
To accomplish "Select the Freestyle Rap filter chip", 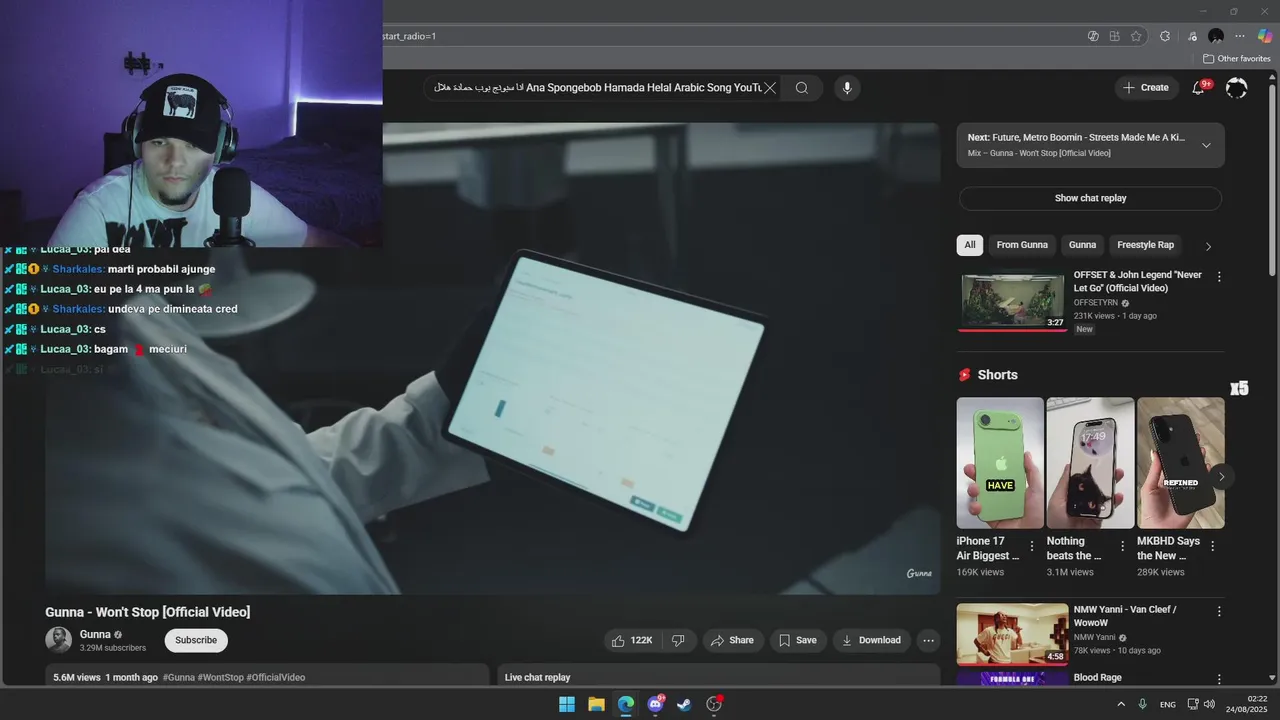I will coord(1145,245).
